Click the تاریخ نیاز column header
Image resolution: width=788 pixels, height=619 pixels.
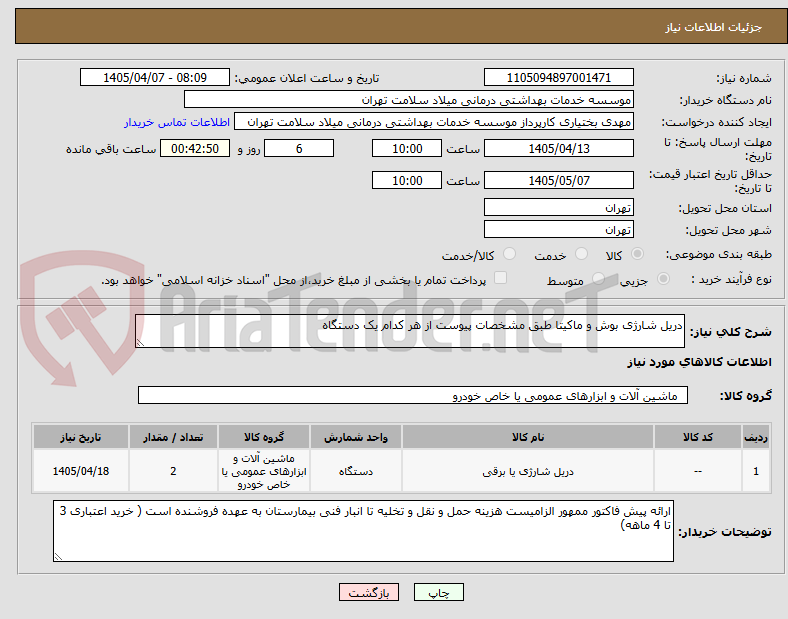click(x=81, y=437)
